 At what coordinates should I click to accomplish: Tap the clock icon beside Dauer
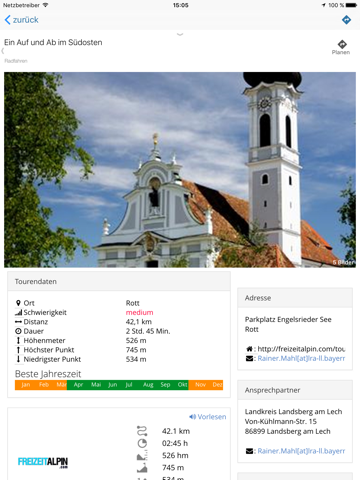pos(18,331)
